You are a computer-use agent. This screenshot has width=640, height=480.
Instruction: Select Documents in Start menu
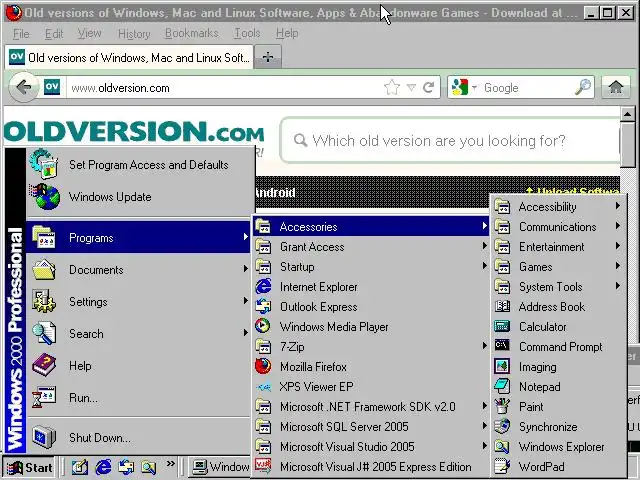(x=138, y=270)
